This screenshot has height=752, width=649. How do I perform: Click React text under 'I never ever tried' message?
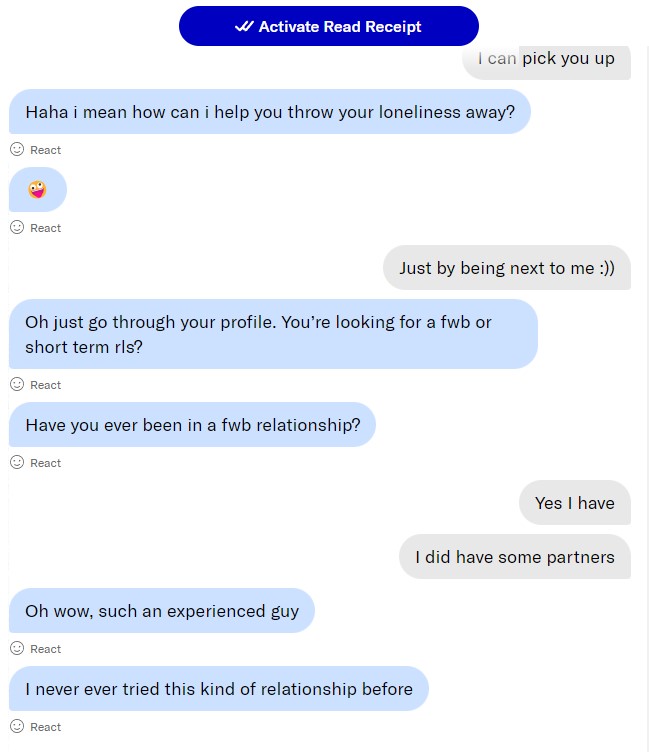(x=45, y=727)
